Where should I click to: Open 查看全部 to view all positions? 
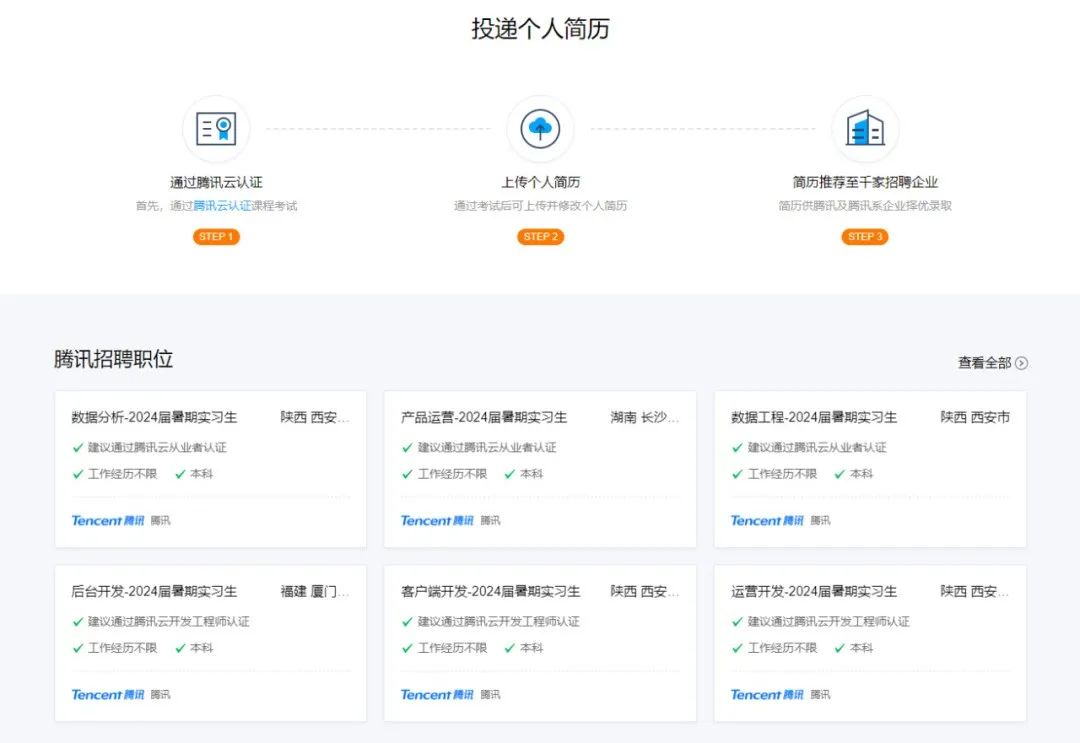click(985, 363)
